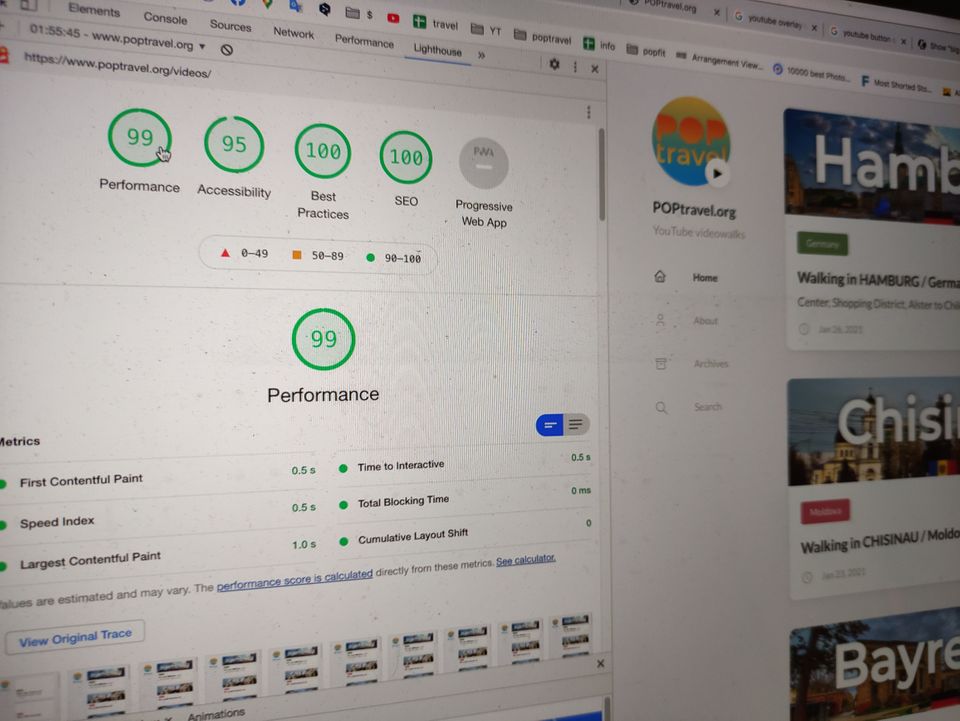
Task: Click the Search magnifier icon in site sidebar
Action: point(661,407)
